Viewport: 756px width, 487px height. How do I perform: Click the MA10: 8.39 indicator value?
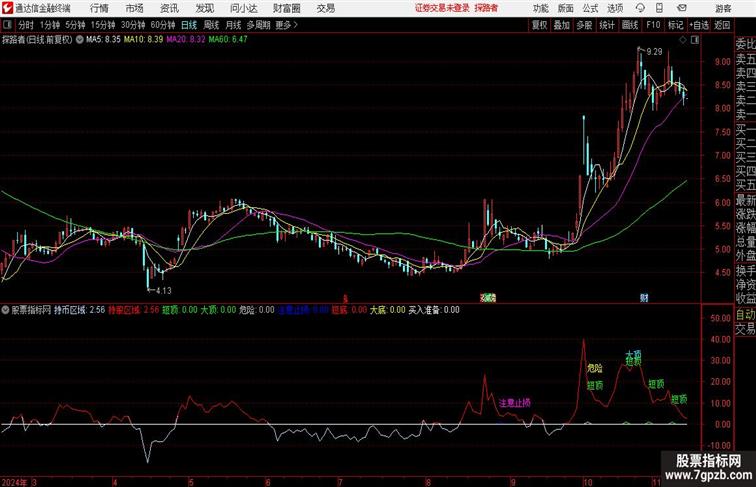[x=144, y=40]
